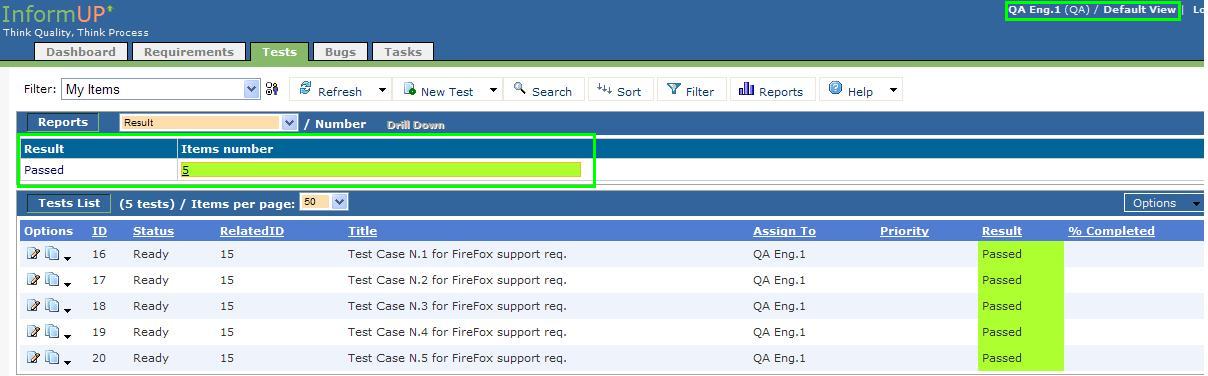
Task: Click Test Case N.5 for FireFox title
Action: coord(457,358)
